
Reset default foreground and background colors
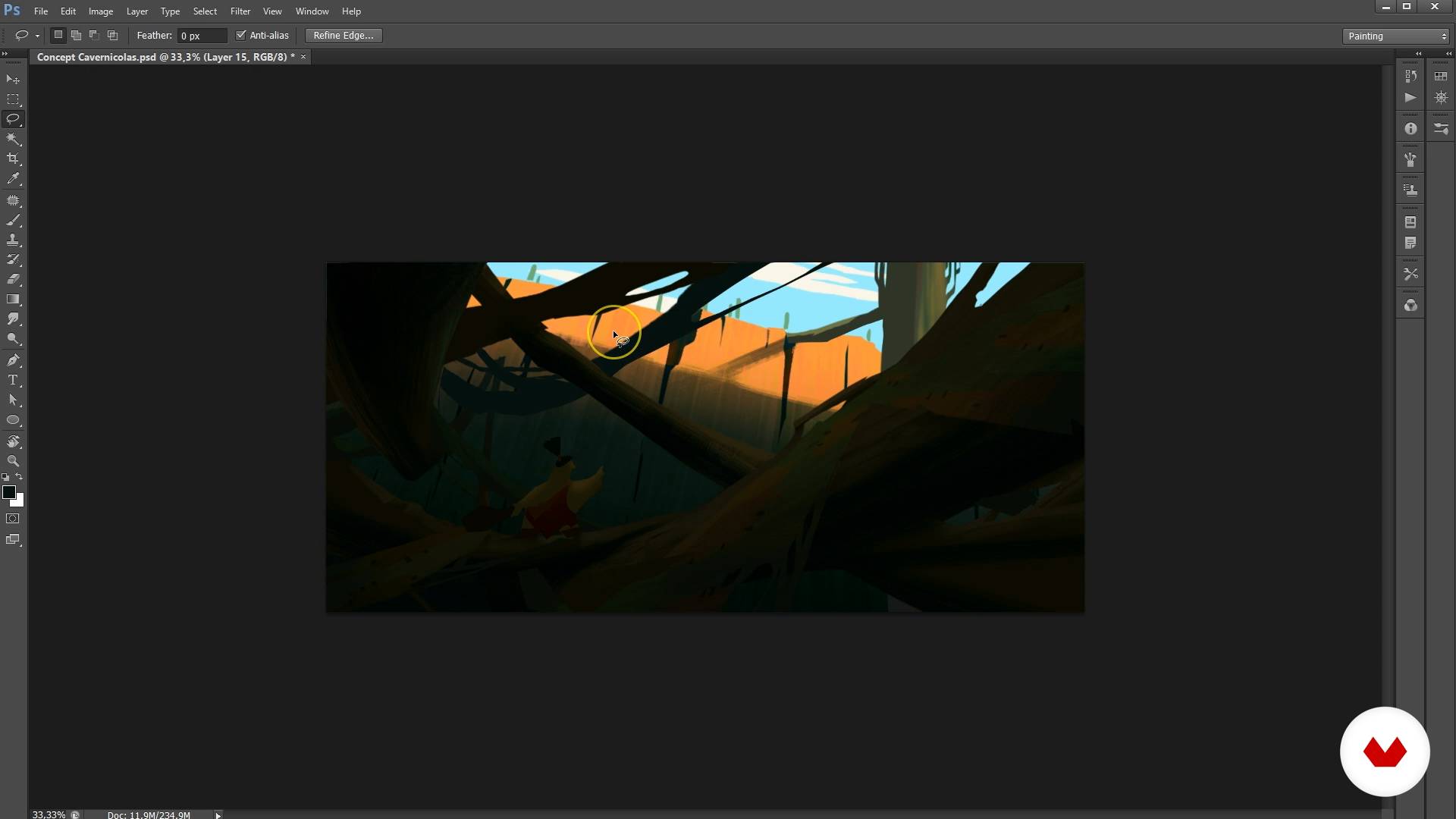5,477
